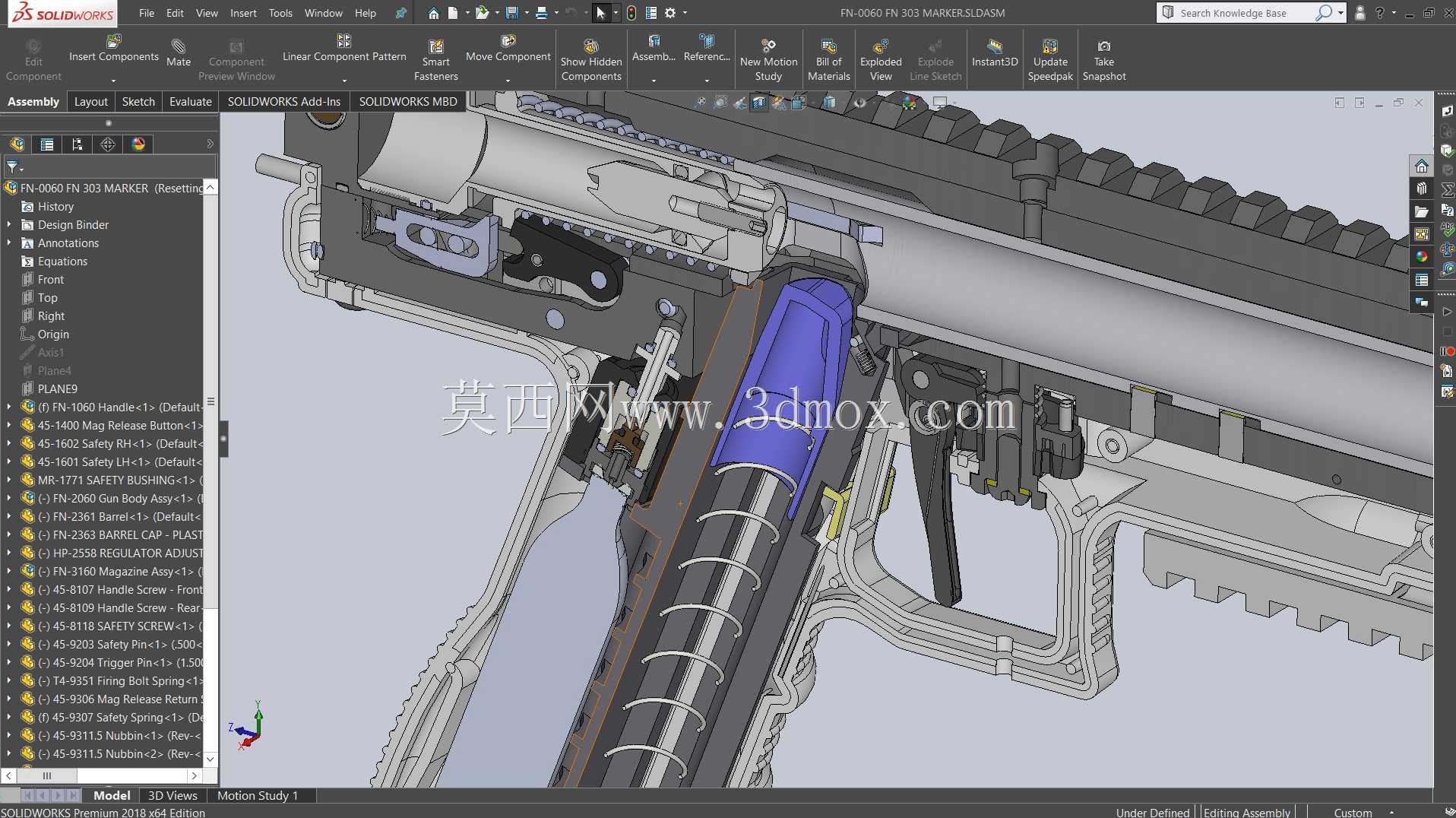Open the Linear Component Pattern dropdown arrow
1456x818 pixels.
coord(344,80)
